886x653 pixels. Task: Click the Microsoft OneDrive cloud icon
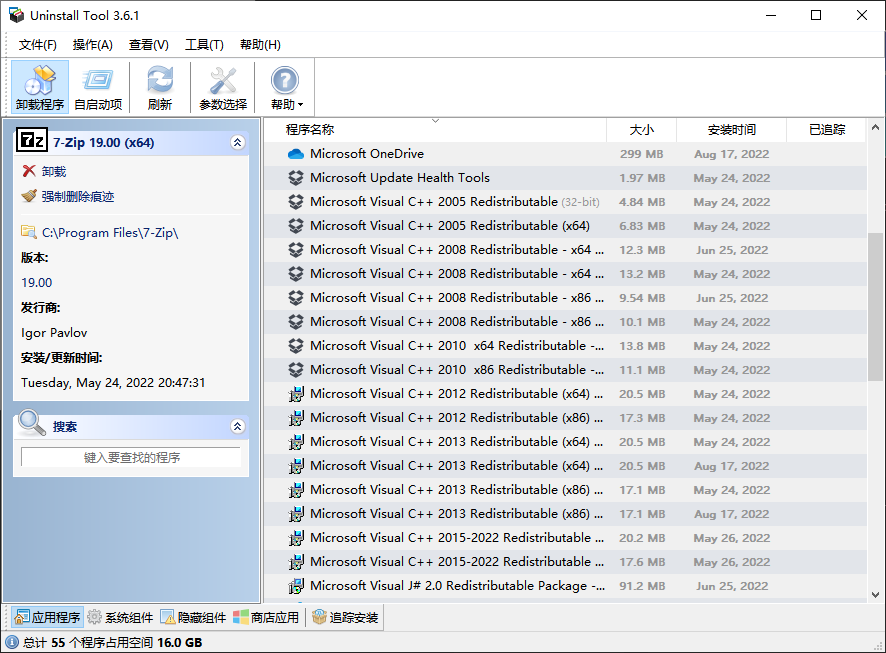tap(296, 155)
